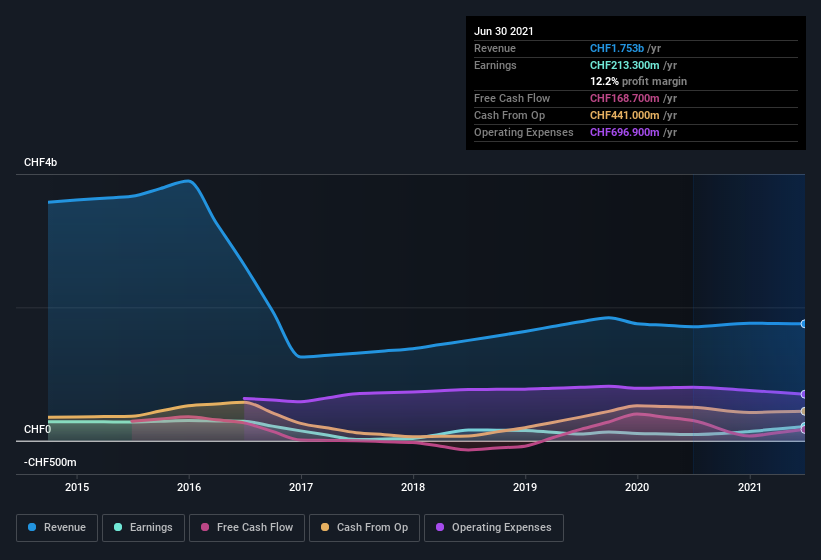821x560 pixels.
Task: Click the CHF168.700m free cash flow value
Action: [625, 98]
